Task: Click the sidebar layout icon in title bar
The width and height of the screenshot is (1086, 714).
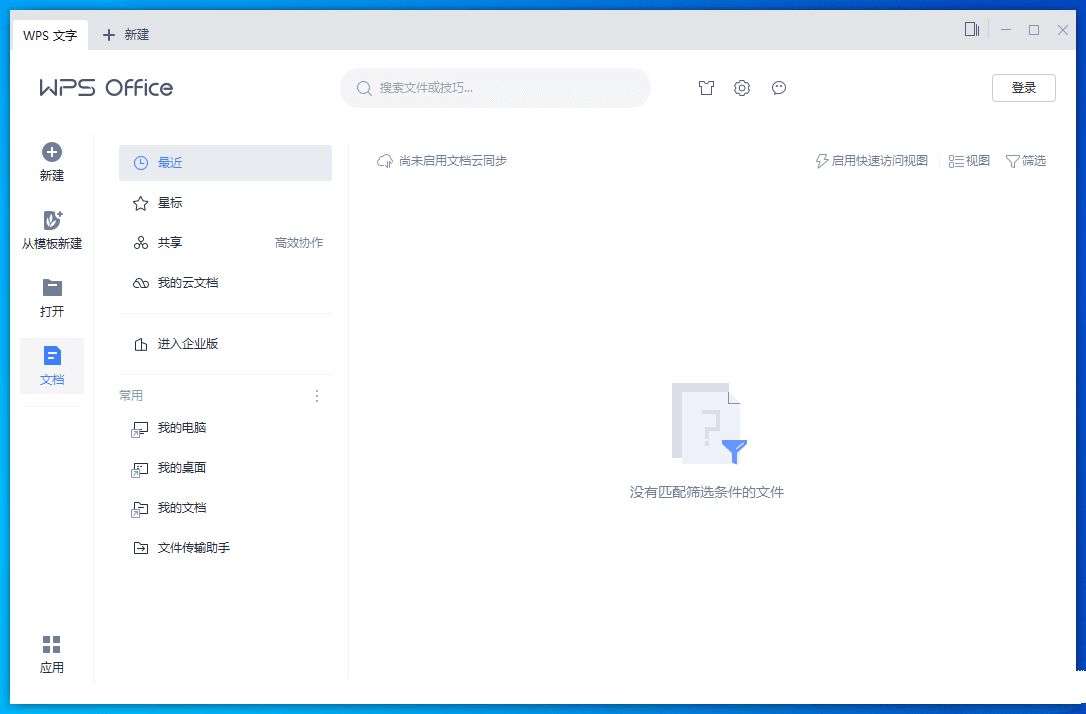Action: [x=971, y=30]
